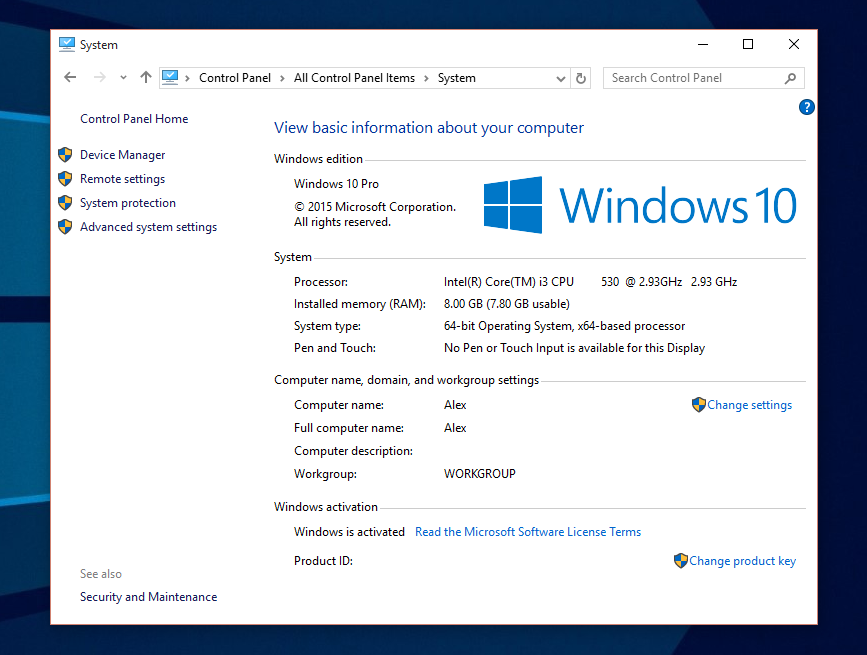Click the shield icon beside Device Manager
The height and width of the screenshot is (655, 867).
point(65,155)
